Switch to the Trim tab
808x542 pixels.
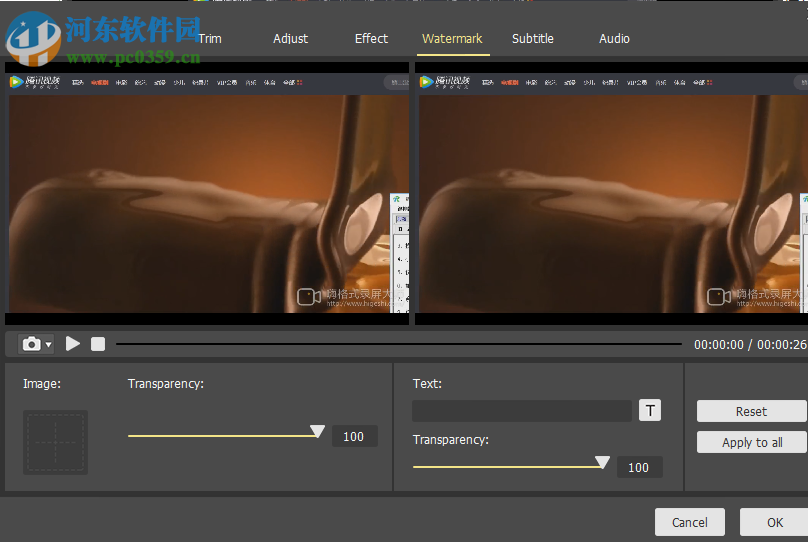point(210,39)
